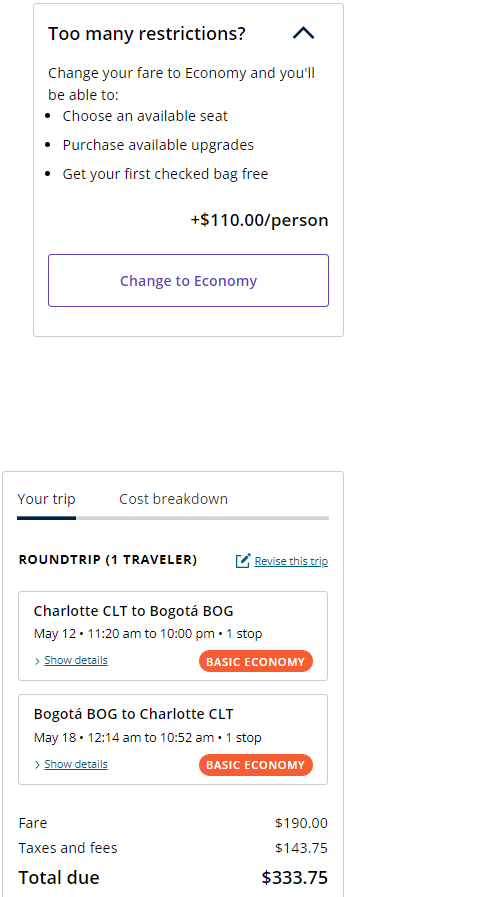
Task: Click Basic Economy badge on outbound flight
Action: point(256,661)
